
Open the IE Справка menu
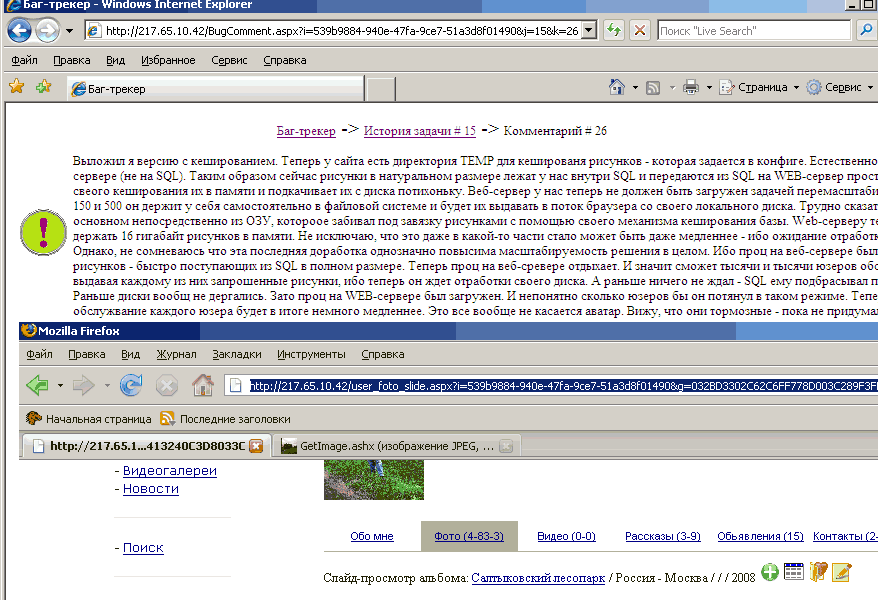[284, 60]
